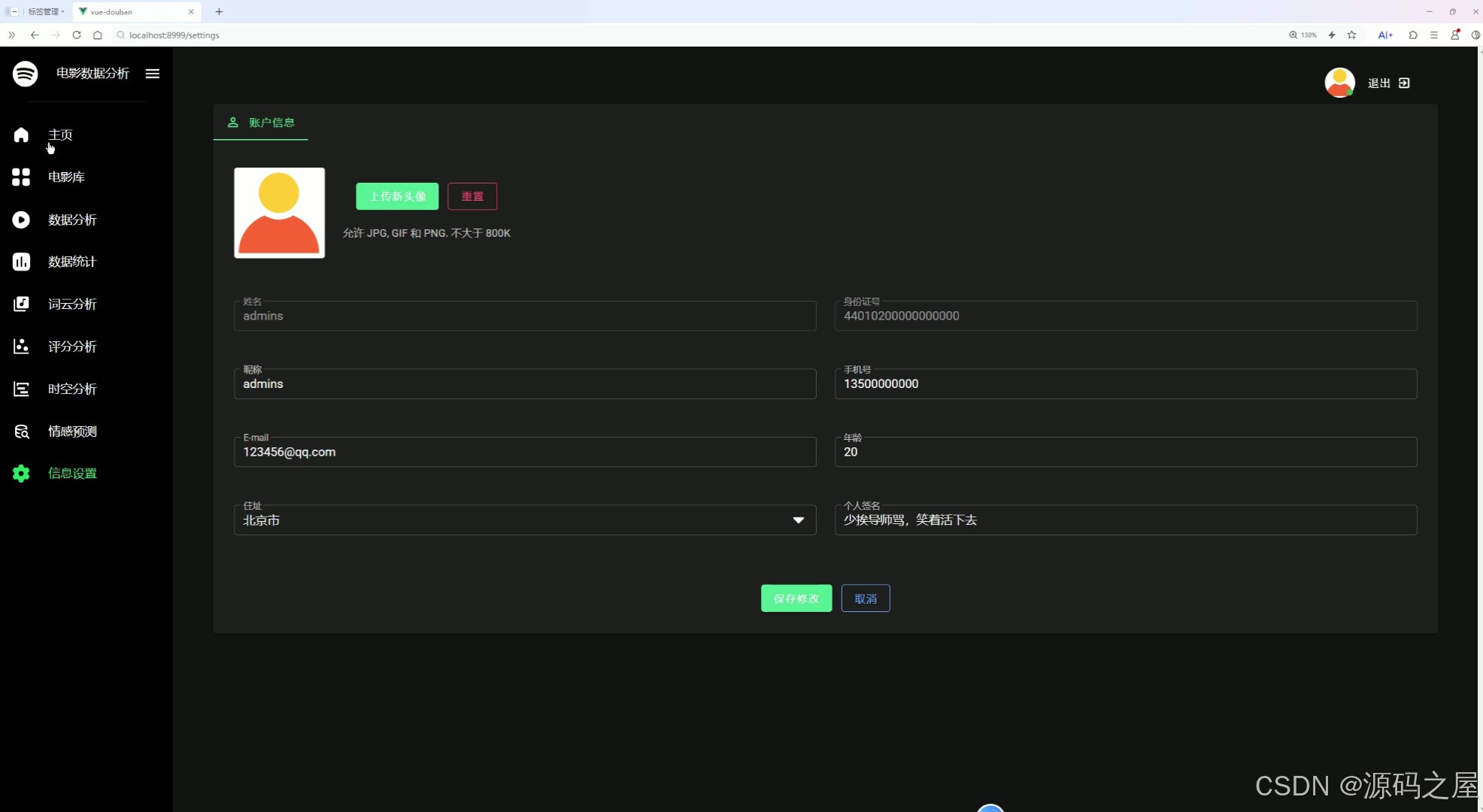Click the large profile avatar thumbnail

pos(279,213)
